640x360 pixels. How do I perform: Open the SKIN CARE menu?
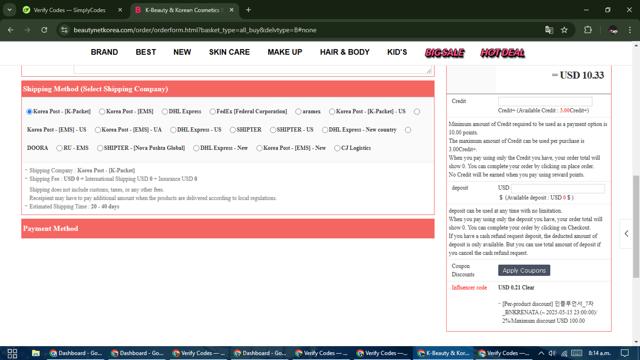click(229, 52)
